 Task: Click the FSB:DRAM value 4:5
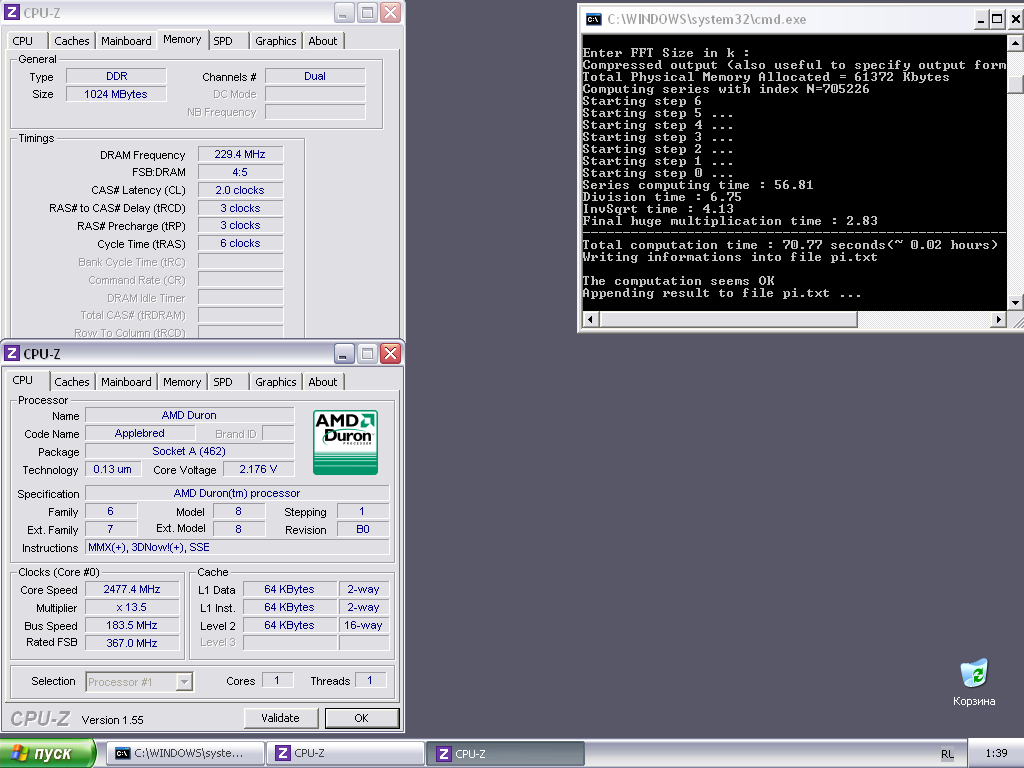(x=240, y=172)
